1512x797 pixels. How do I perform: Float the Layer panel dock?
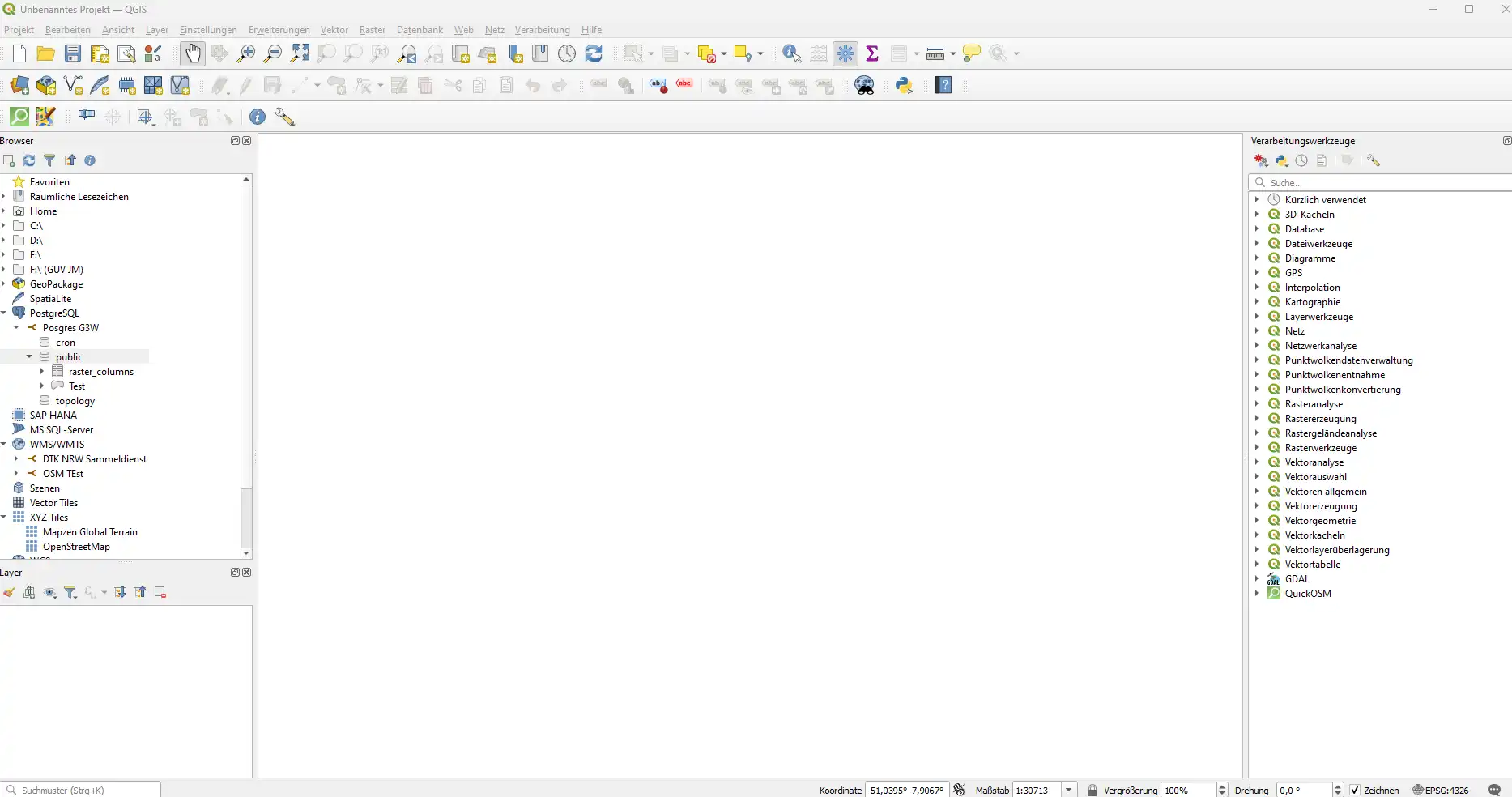pyautogui.click(x=235, y=572)
